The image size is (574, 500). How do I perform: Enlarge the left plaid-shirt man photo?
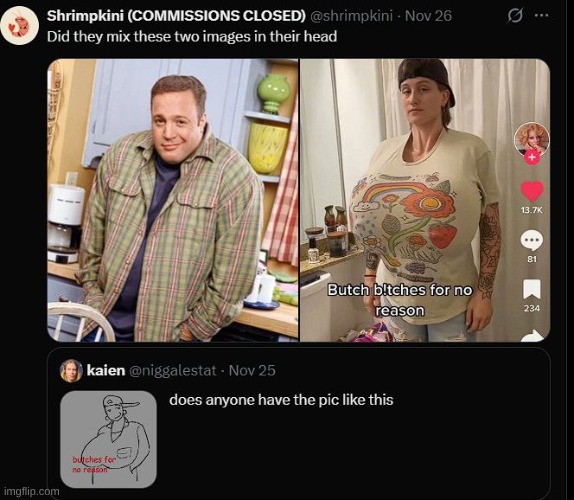[173, 200]
